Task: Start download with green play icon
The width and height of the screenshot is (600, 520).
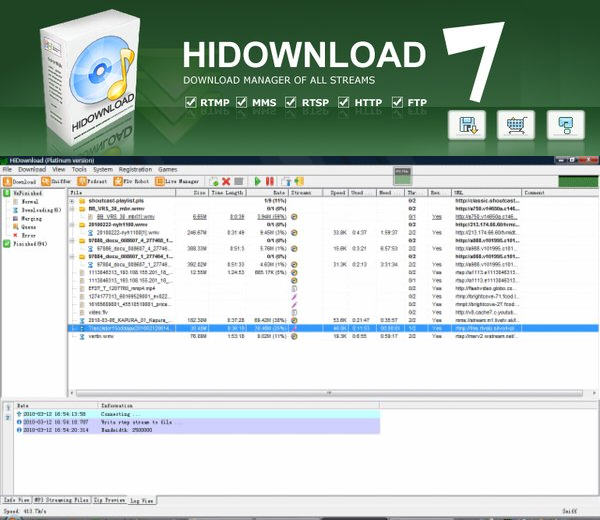Action: point(258,181)
